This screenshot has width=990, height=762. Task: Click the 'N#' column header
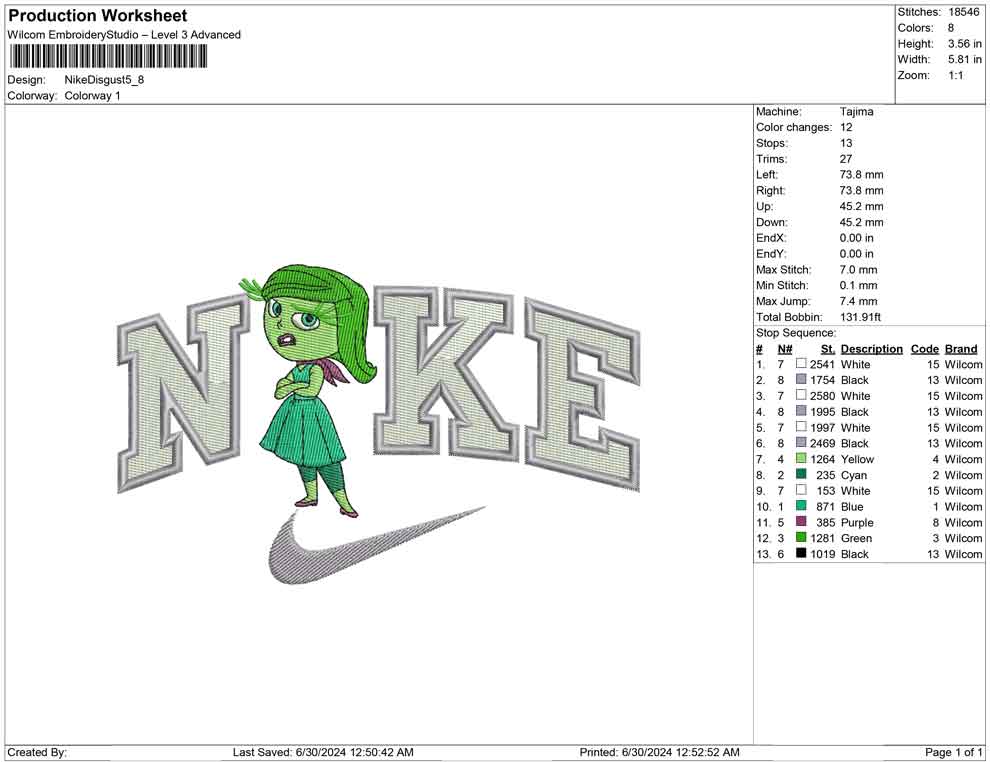pyautogui.click(x=785, y=349)
